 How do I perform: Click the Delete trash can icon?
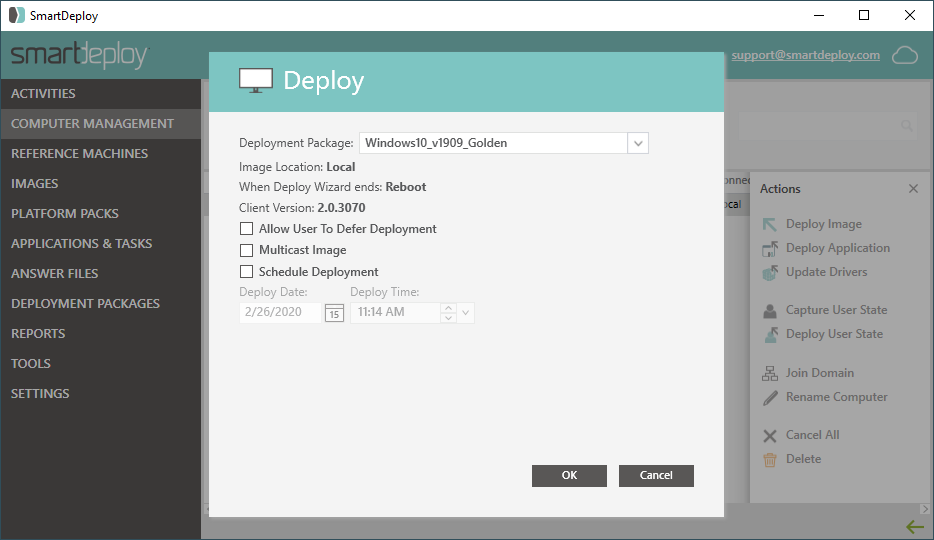tap(770, 460)
